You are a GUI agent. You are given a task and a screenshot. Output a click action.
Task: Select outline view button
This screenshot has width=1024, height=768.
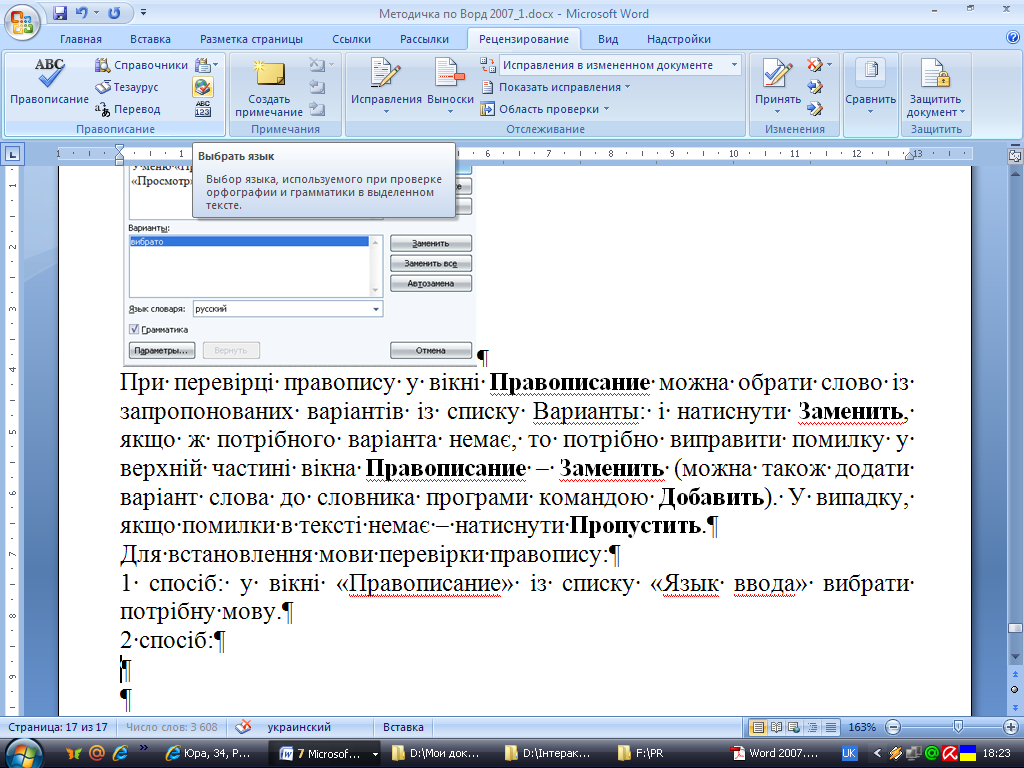click(x=812, y=727)
